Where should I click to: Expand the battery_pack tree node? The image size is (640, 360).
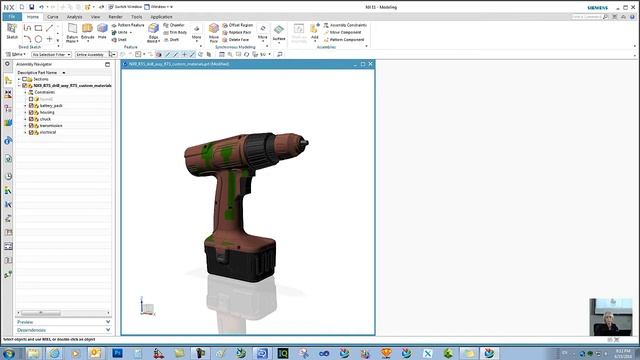[x=25, y=106]
